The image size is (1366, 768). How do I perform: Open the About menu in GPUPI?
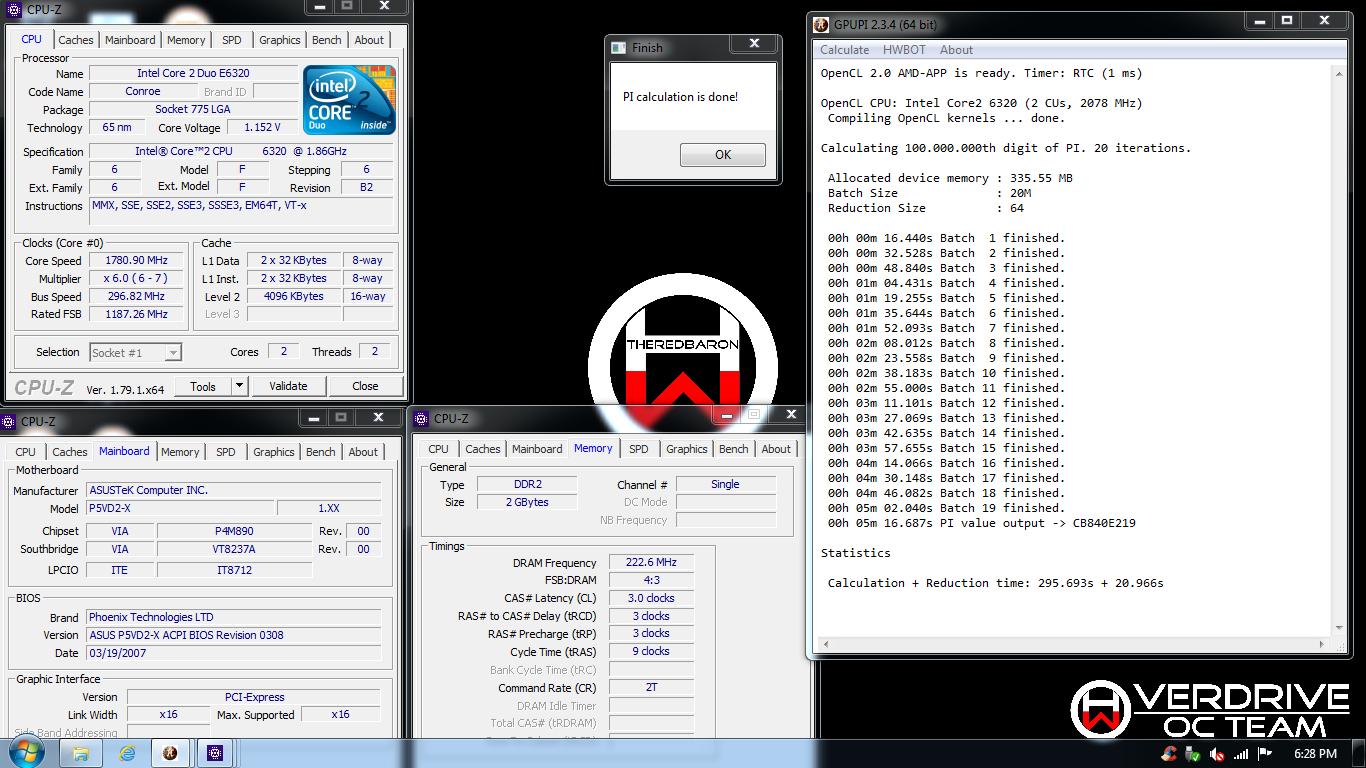point(956,50)
